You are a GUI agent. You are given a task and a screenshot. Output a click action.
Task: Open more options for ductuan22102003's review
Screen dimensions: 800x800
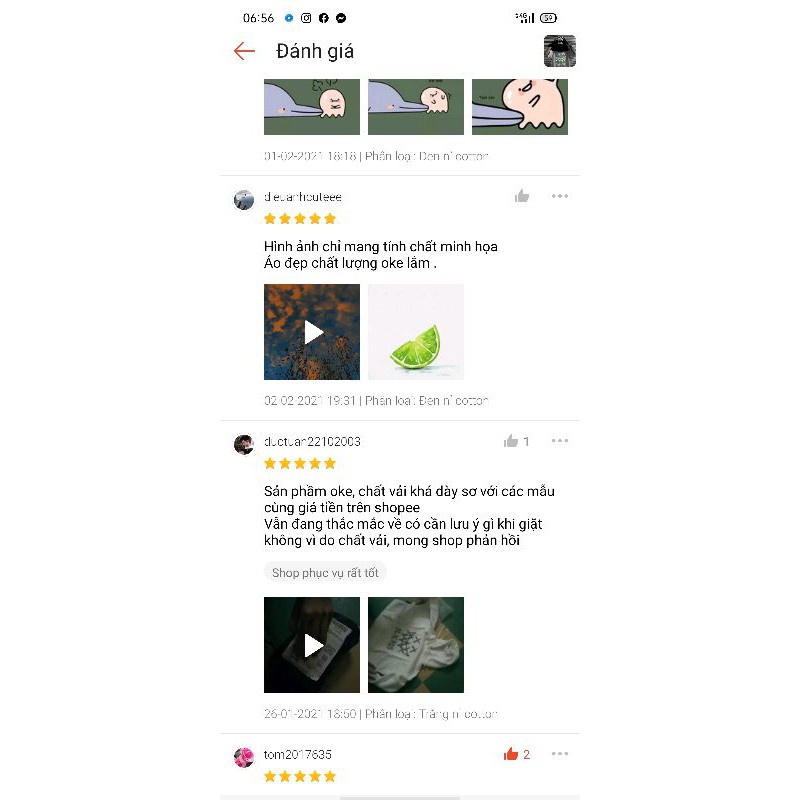(x=560, y=441)
